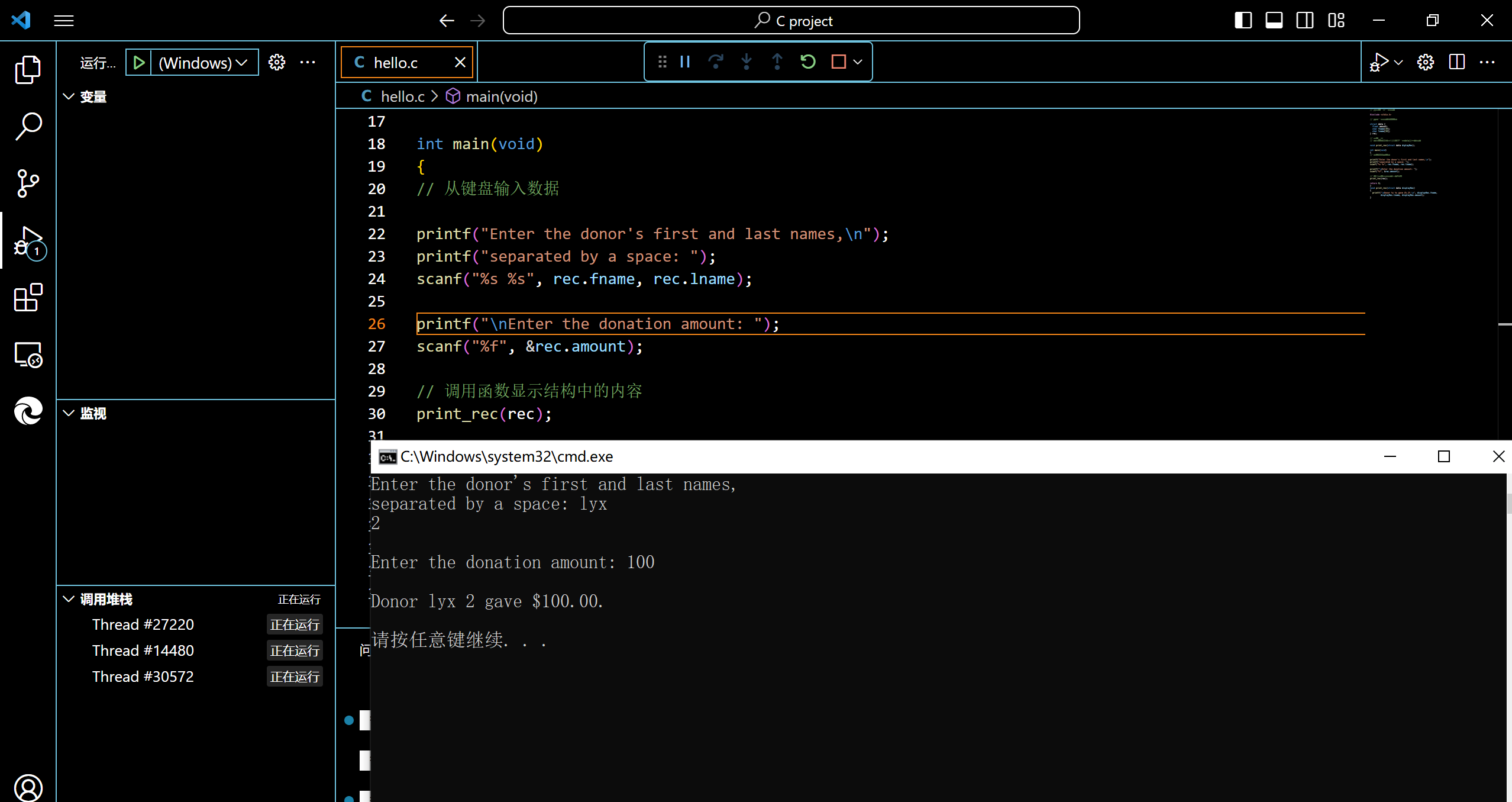Click 正在运行 badge for Thread #27220

point(295,624)
